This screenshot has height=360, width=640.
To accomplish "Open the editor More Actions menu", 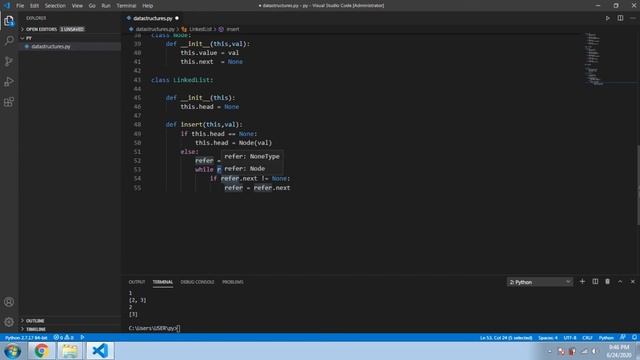I will pos(633,18).
